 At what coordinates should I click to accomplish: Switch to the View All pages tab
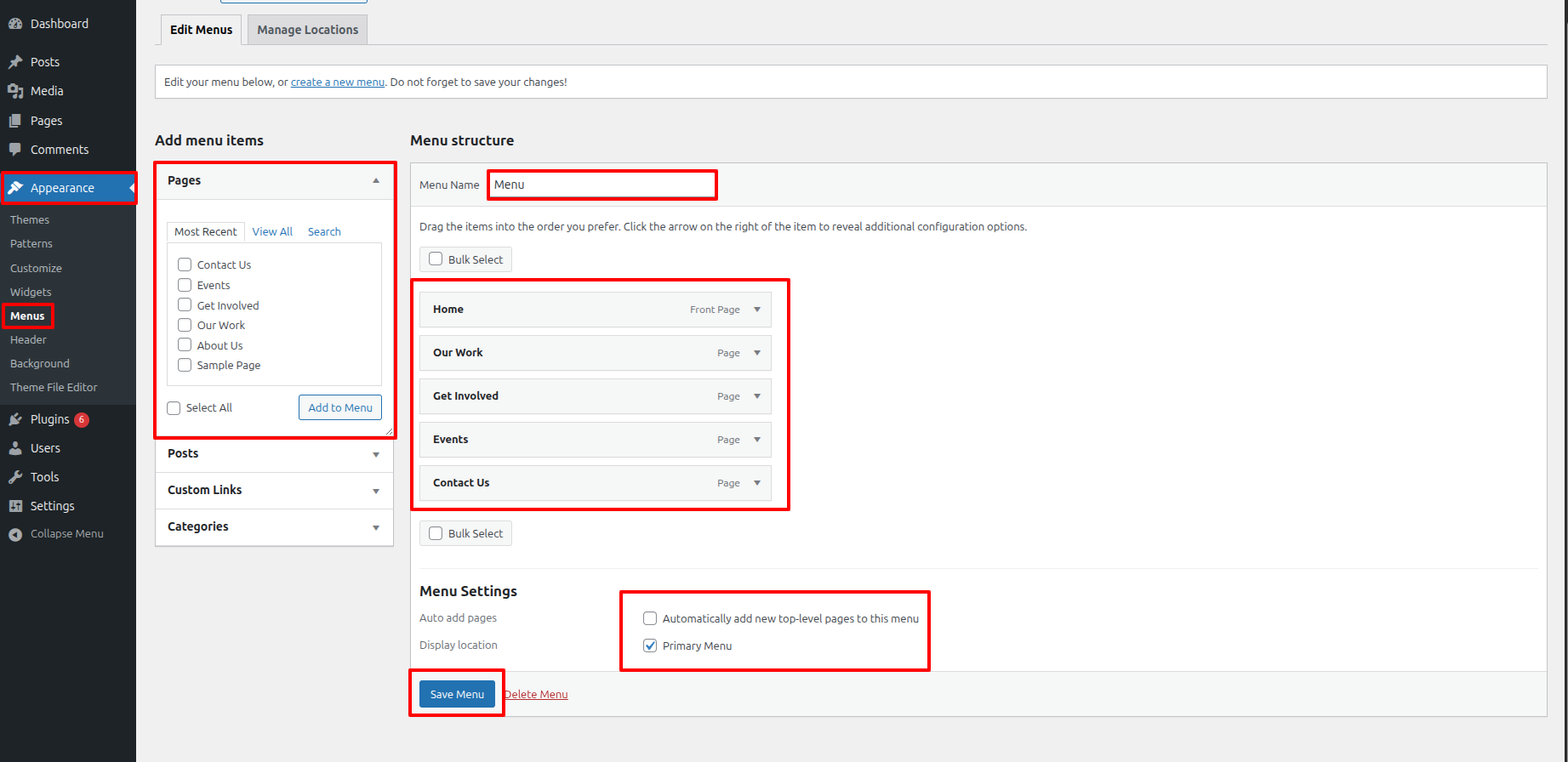point(272,231)
